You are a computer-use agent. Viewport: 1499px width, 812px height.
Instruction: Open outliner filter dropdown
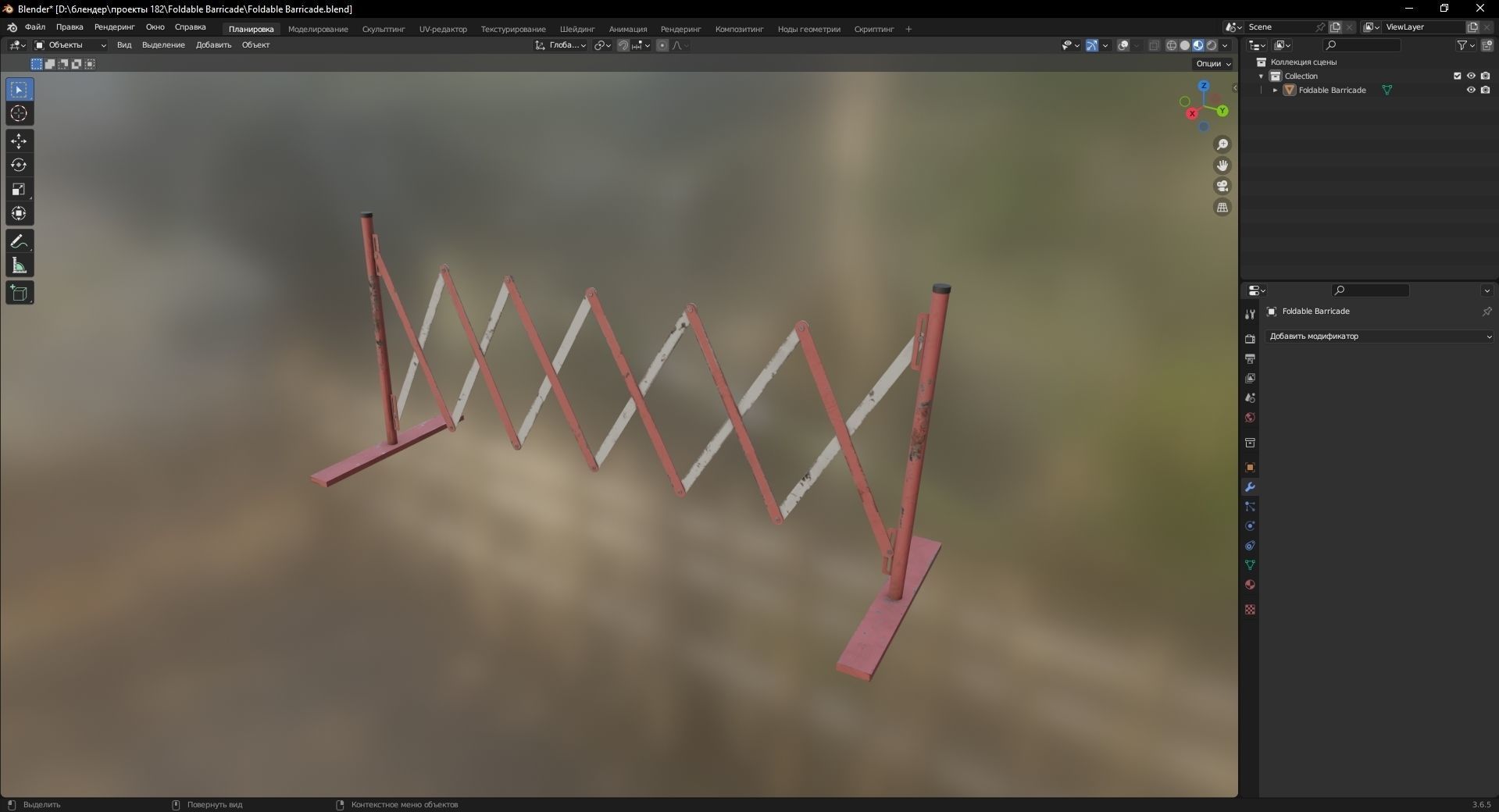pos(1465,45)
